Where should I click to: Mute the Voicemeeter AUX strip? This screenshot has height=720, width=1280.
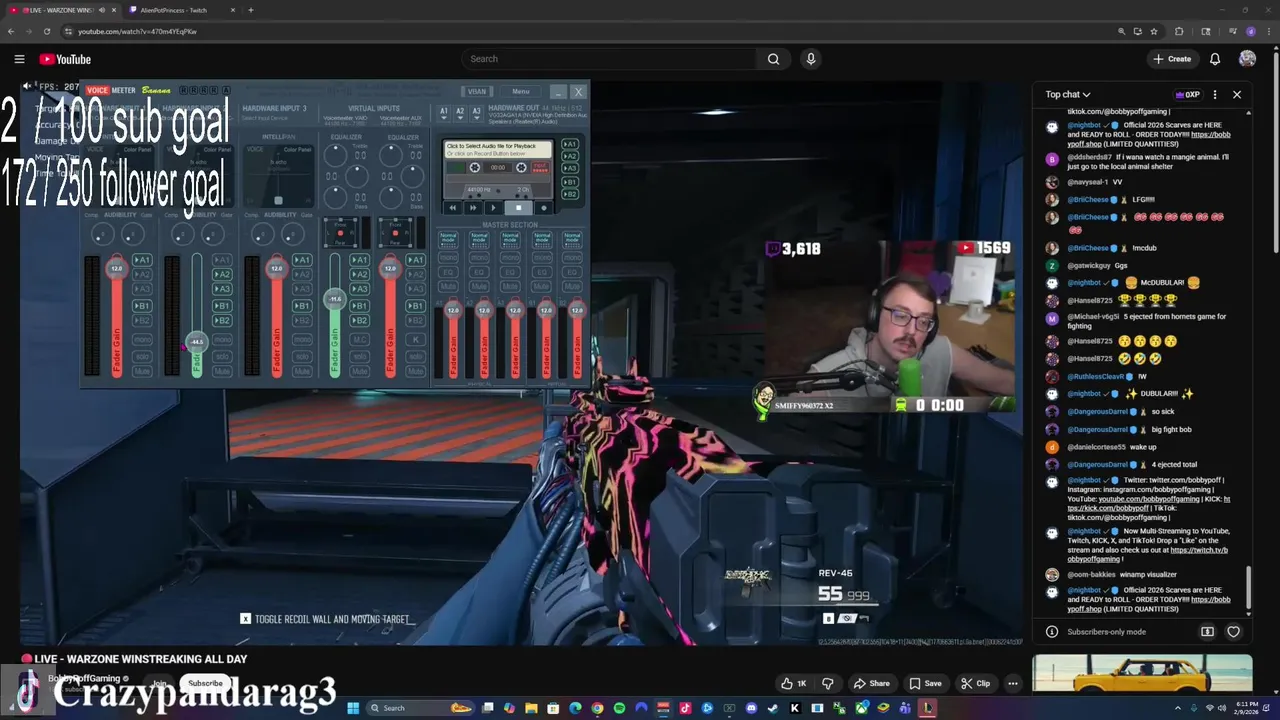coord(415,371)
